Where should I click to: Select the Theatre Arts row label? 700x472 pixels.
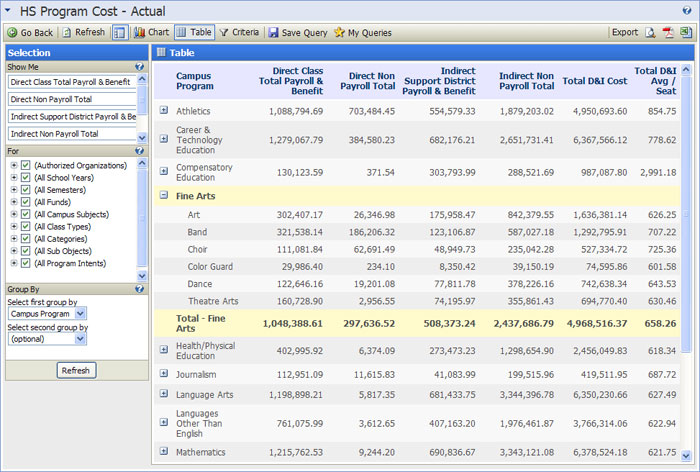[x=213, y=301]
